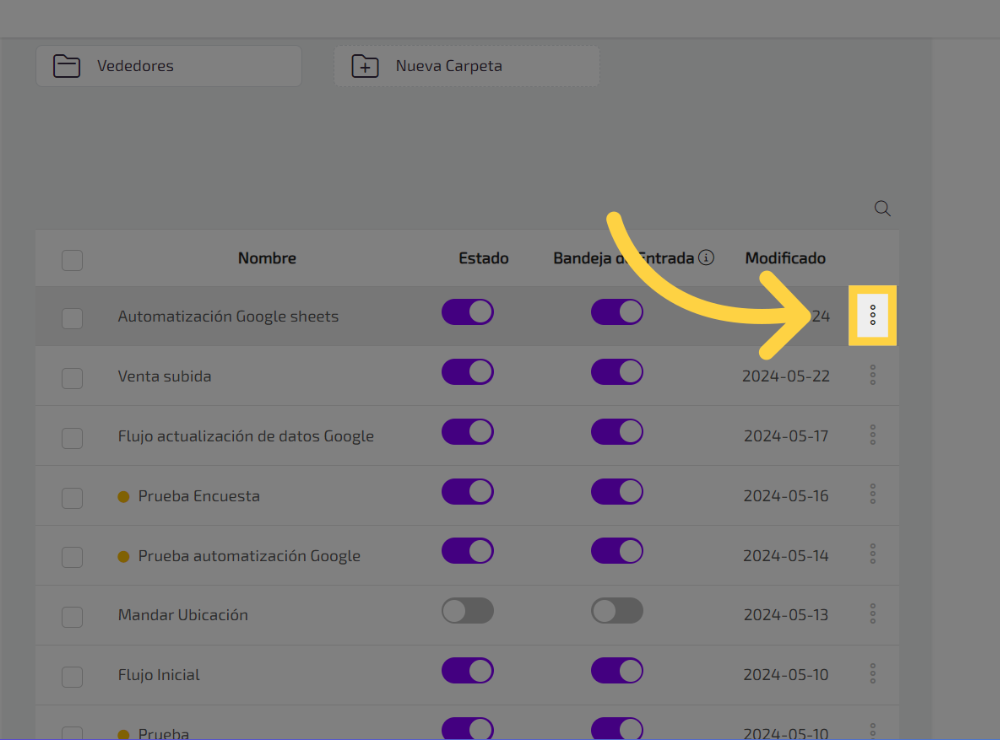Screen dimensions: 1000x740
Task: Open three-dot menu for Prueba Encuesta row
Action: tap(872, 495)
